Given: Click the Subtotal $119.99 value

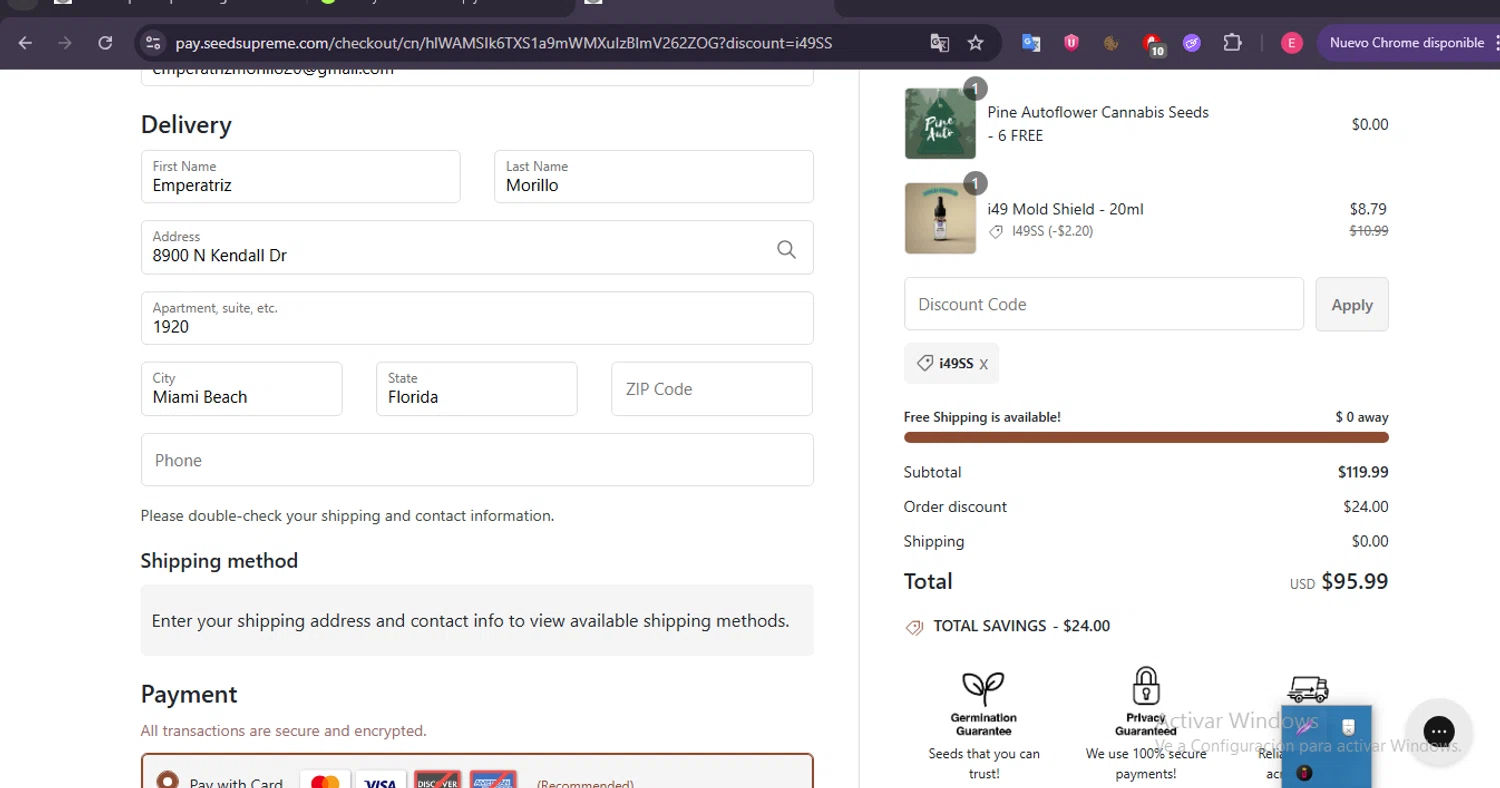Looking at the screenshot, I should click(1362, 472).
